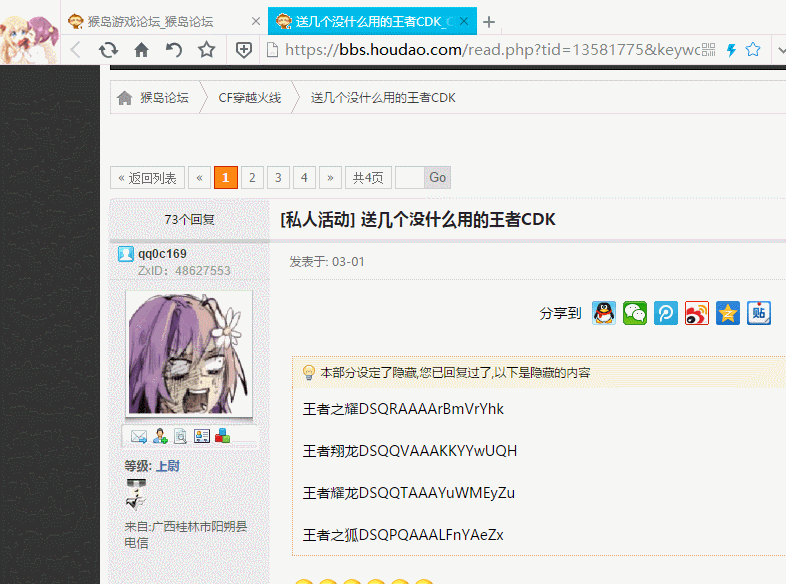Add friend with the person-plus icon

(x=160, y=436)
